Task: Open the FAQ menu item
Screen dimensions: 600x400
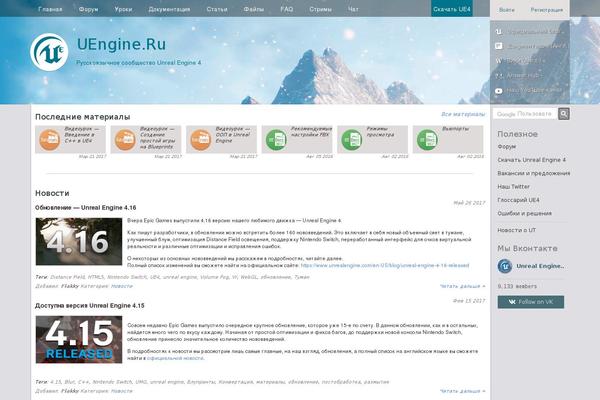Action: [x=287, y=9]
